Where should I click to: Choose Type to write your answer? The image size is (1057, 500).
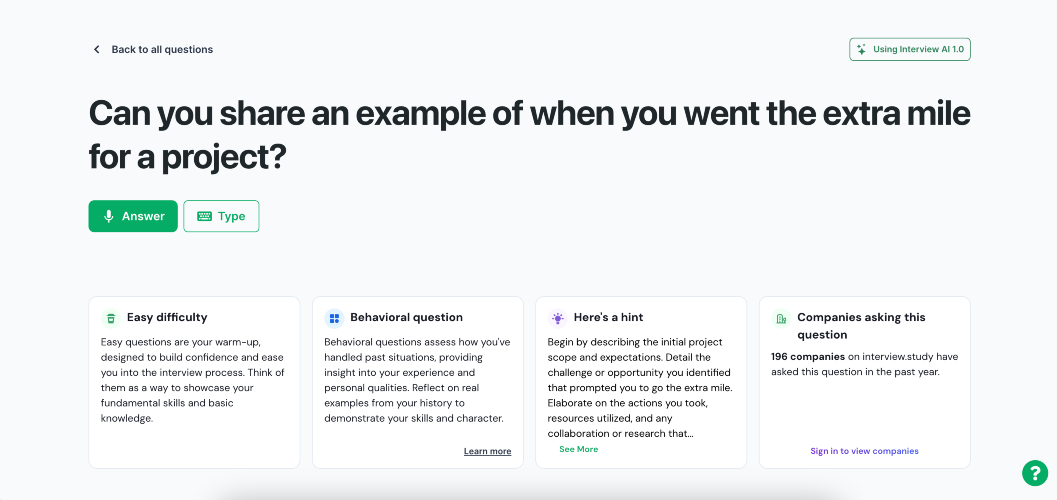(x=221, y=216)
